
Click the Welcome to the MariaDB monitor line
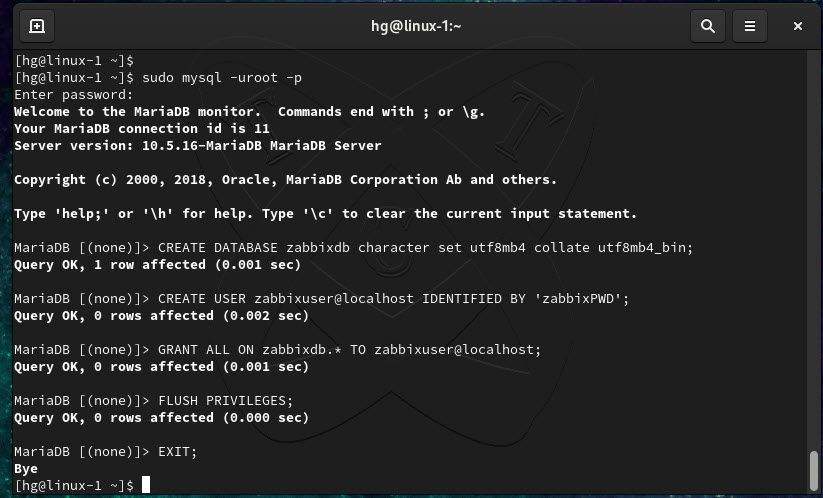pos(250,112)
